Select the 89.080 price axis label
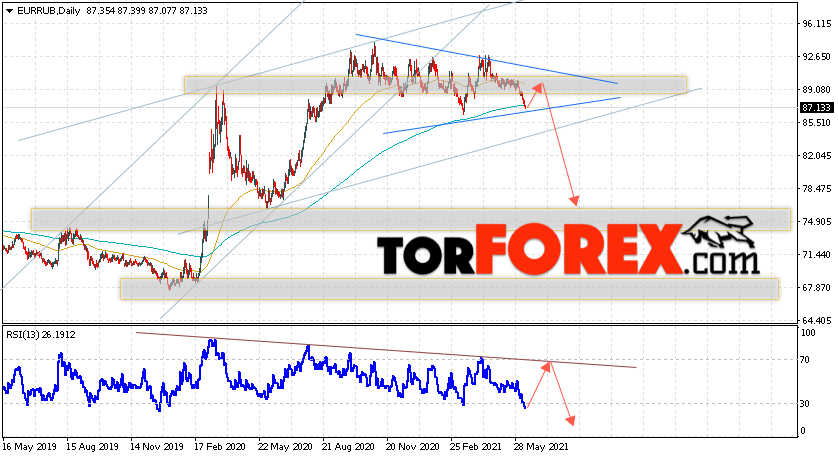This screenshot has height=458, width=838. click(816, 90)
